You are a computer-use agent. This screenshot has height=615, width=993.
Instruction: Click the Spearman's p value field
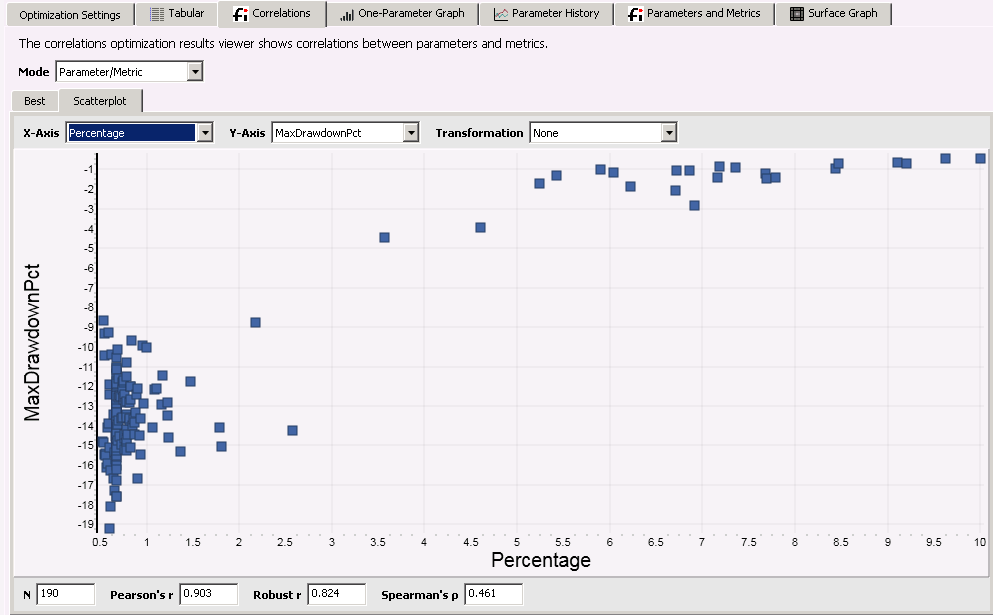point(493,594)
